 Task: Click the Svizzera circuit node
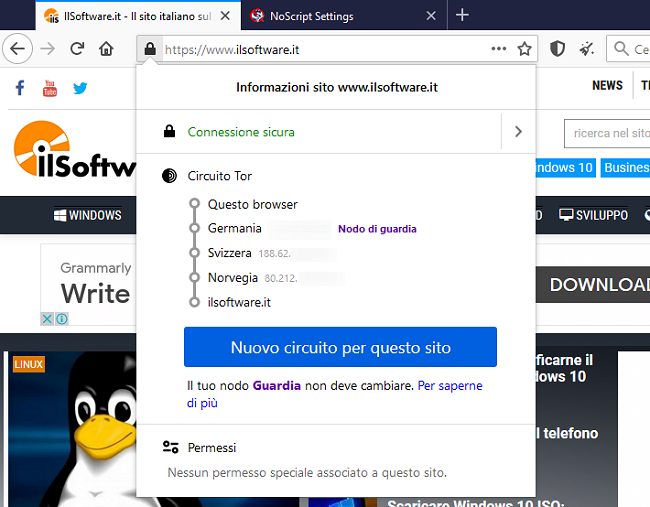[x=230, y=253]
